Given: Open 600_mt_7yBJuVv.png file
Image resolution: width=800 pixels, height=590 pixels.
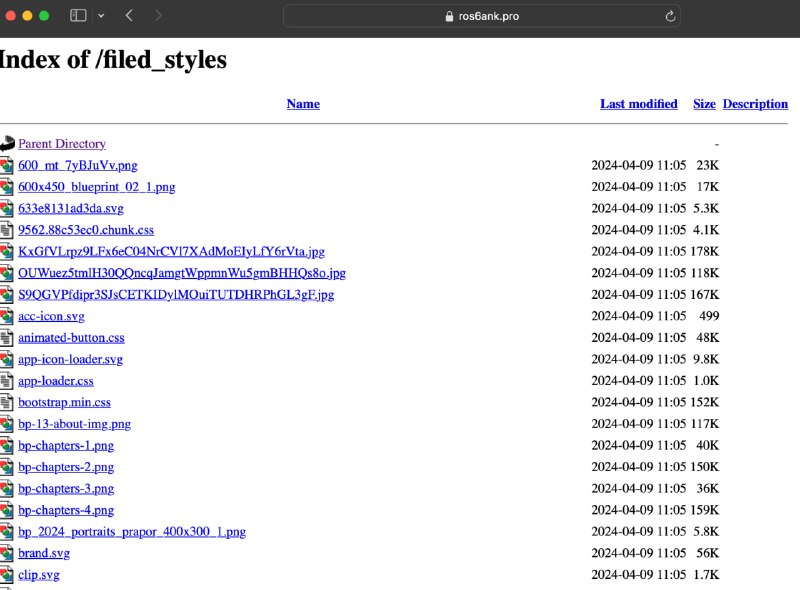Looking at the screenshot, I should coord(78,165).
